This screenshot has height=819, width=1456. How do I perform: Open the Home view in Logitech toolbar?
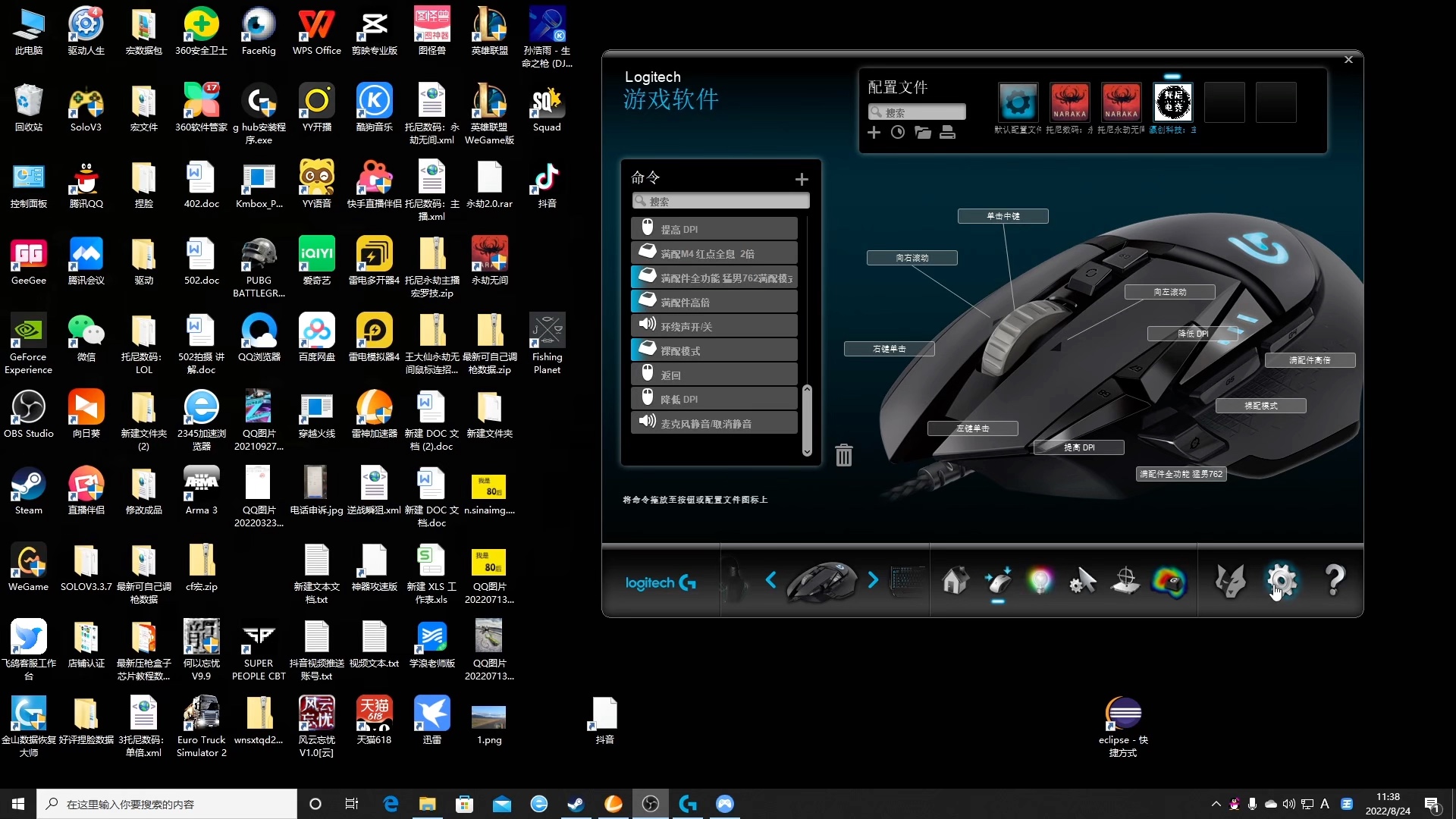955,582
